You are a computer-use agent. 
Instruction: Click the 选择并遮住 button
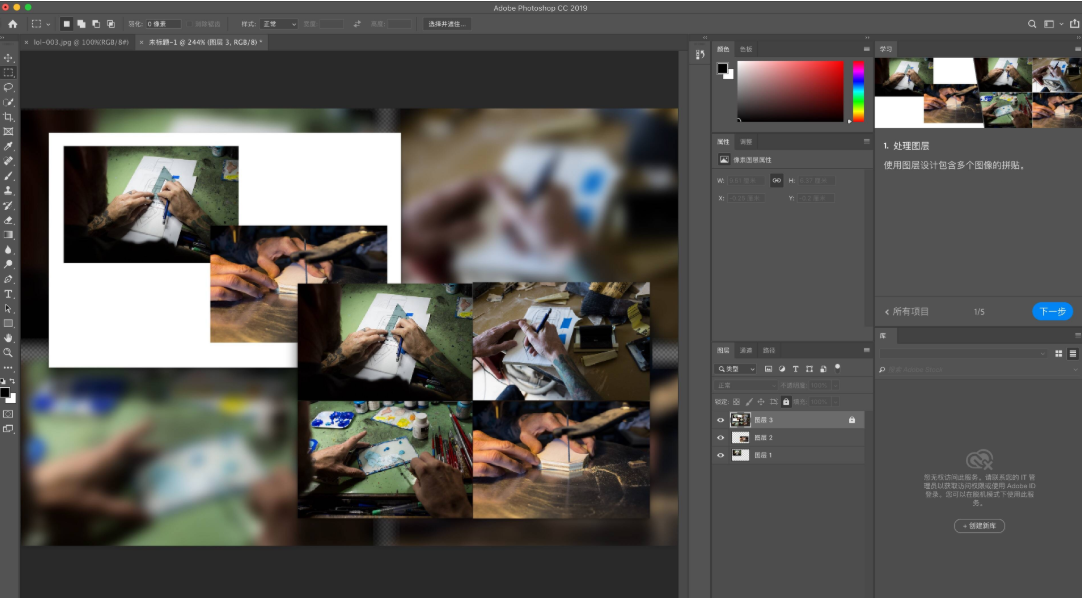447,23
